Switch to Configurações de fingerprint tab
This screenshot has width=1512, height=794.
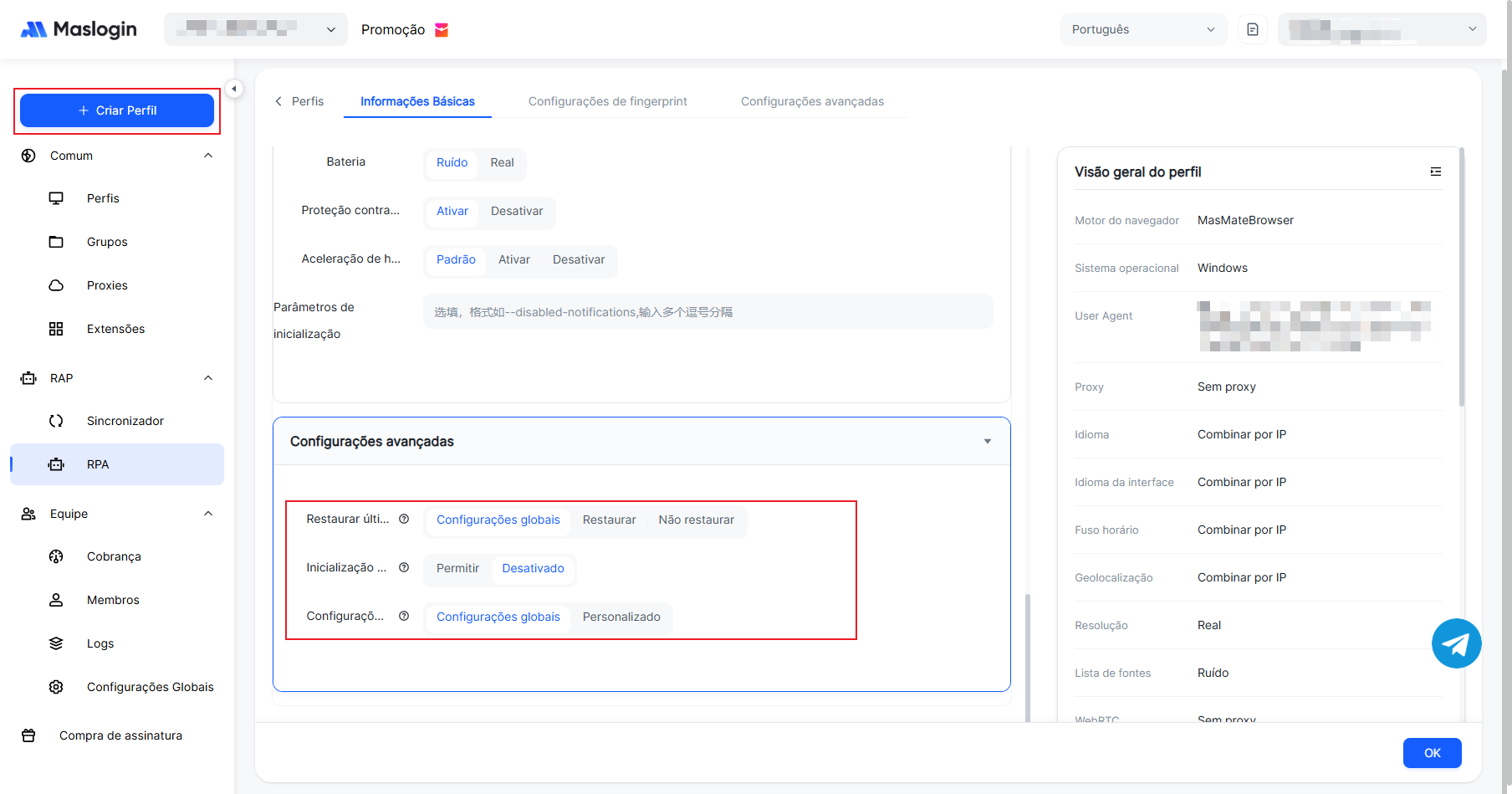pyautogui.click(x=607, y=101)
